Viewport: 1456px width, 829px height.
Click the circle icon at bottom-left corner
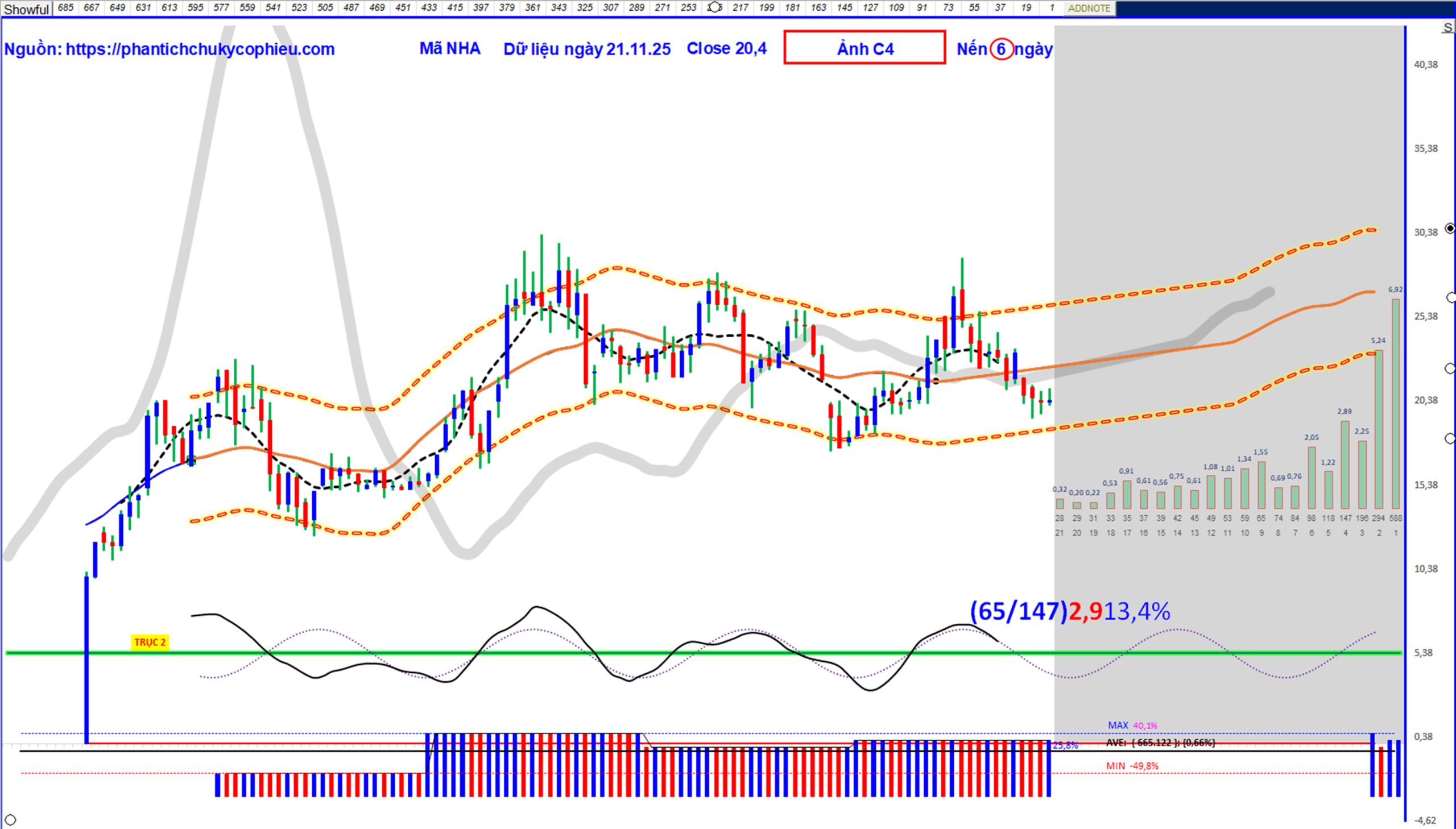click(10, 820)
